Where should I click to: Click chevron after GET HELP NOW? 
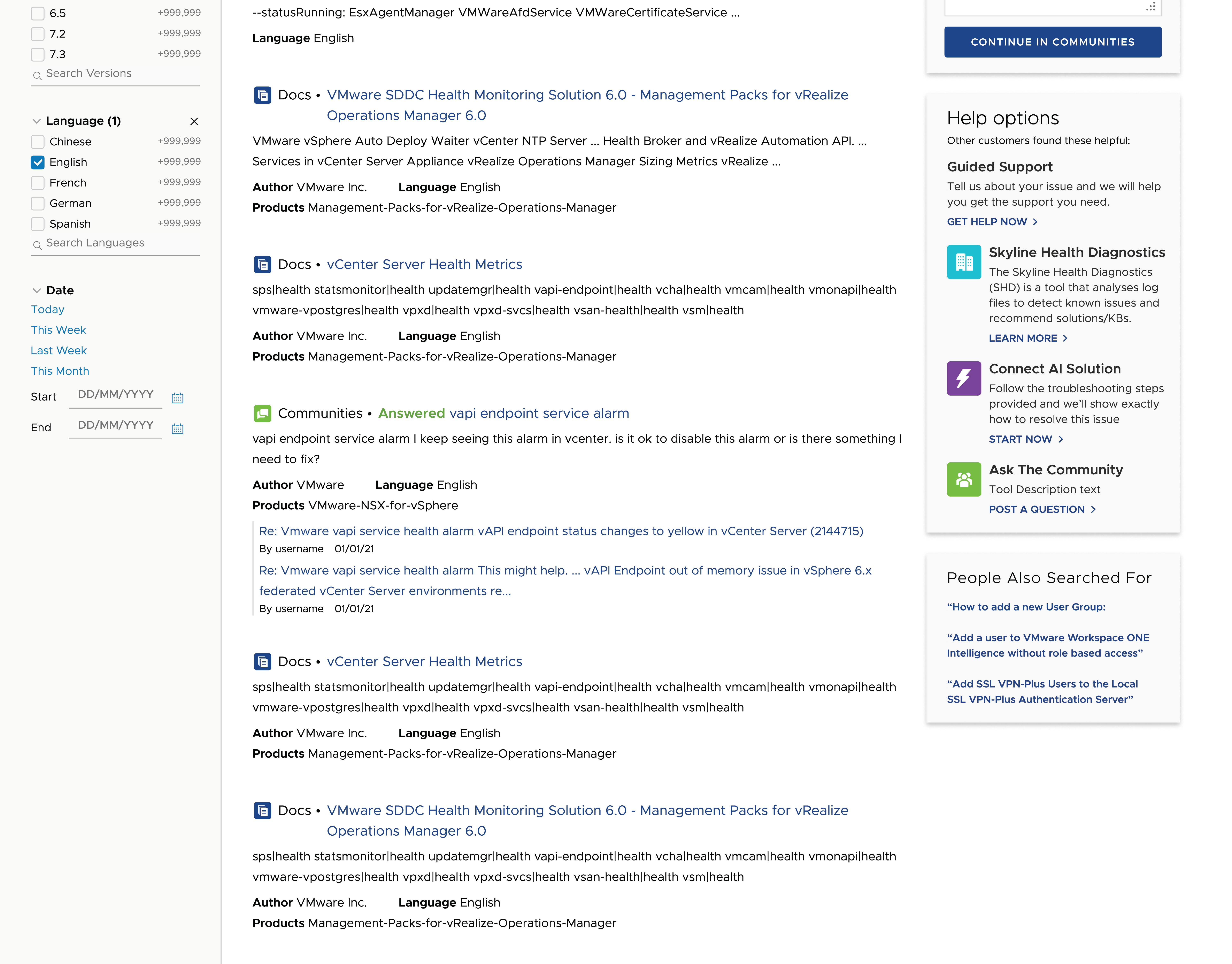[x=1035, y=222]
